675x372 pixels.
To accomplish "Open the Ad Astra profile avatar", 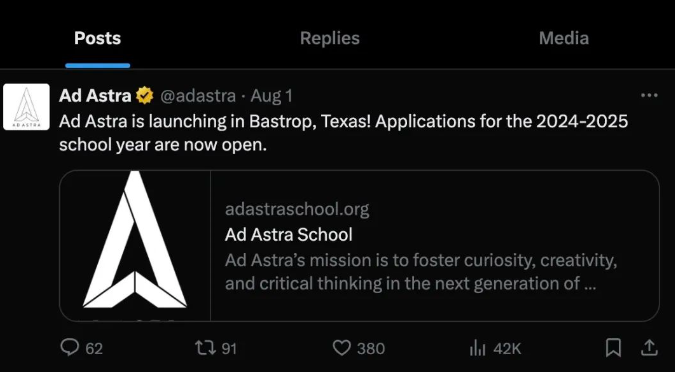I will (x=26, y=107).
